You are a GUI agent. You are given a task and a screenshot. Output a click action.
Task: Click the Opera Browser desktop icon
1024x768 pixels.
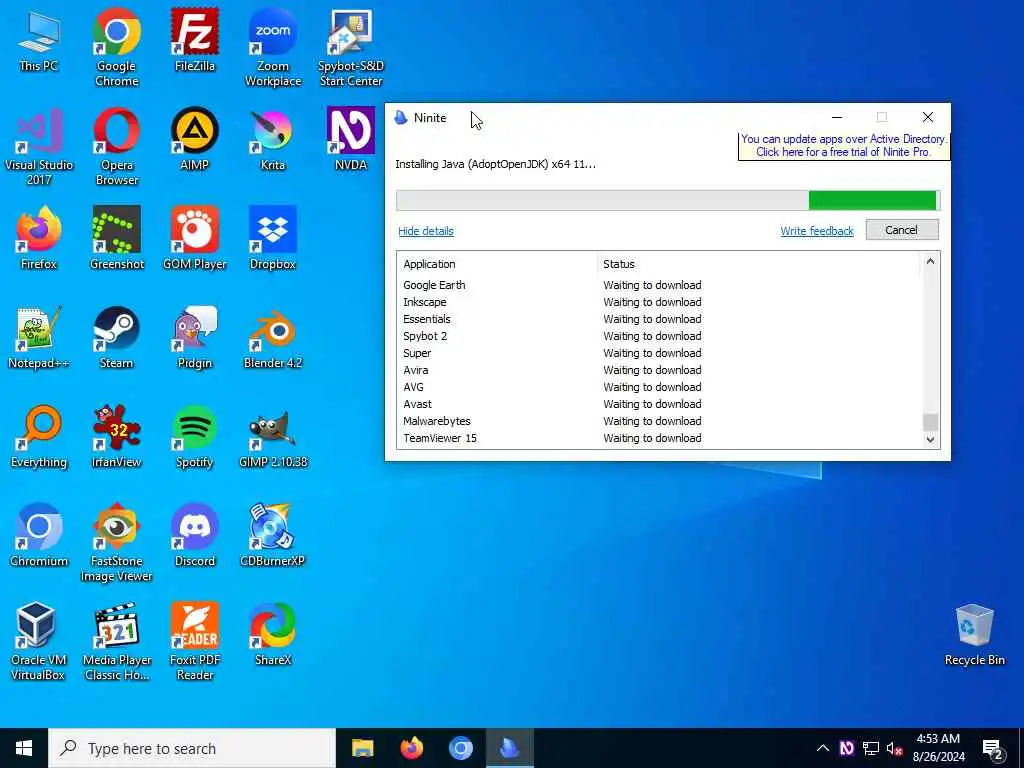116,146
